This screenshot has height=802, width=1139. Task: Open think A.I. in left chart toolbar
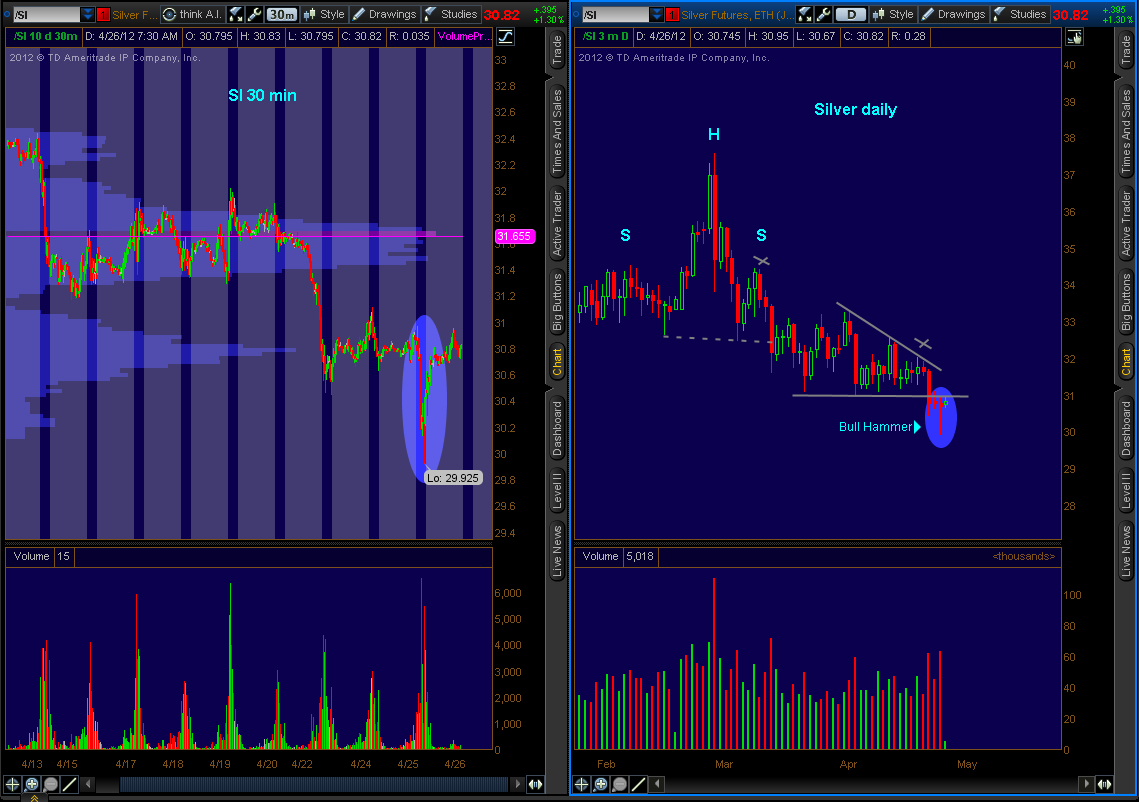(191, 14)
